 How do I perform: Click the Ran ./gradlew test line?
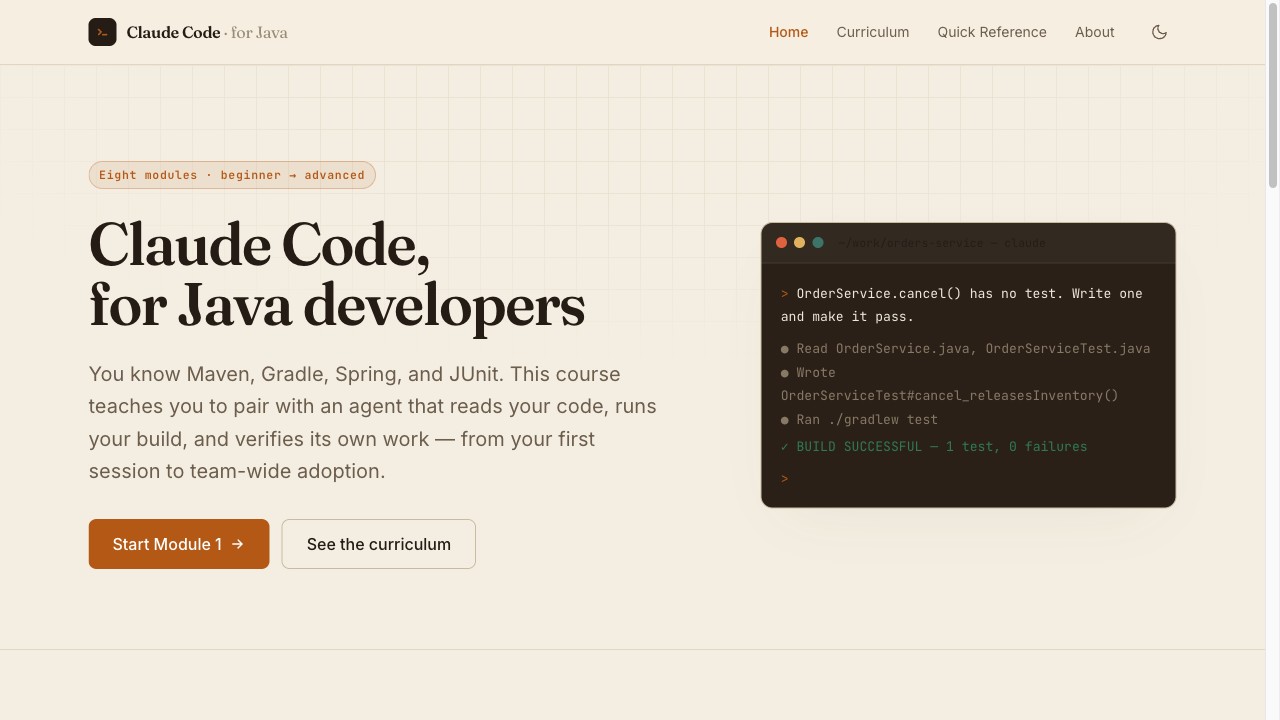tap(860, 420)
